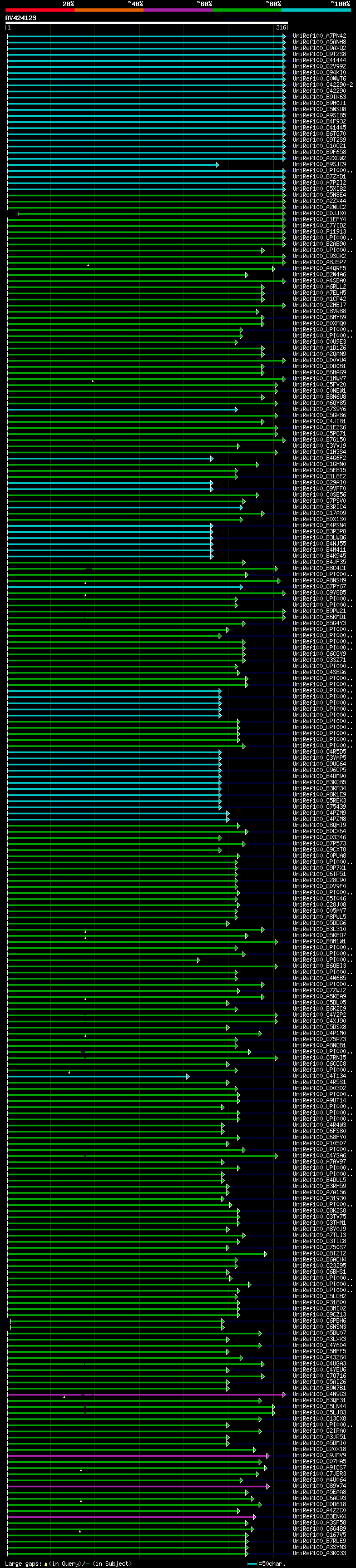Click hit label UniRef100_A4QRF5
The height and width of the screenshot is (1568, 356).
point(319,269)
